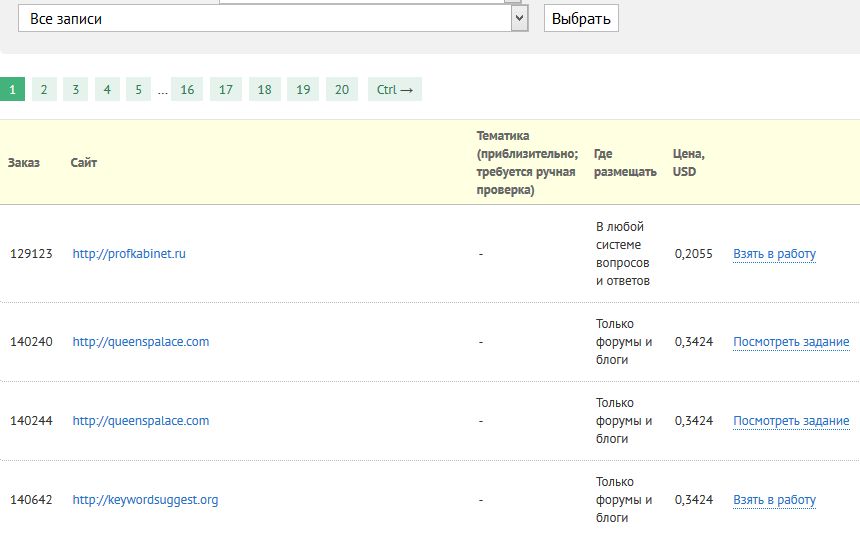The width and height of the screenshot is (860, 536).
Task: Take order 129123 via "Взять в работу"
Action: point(774,254)
